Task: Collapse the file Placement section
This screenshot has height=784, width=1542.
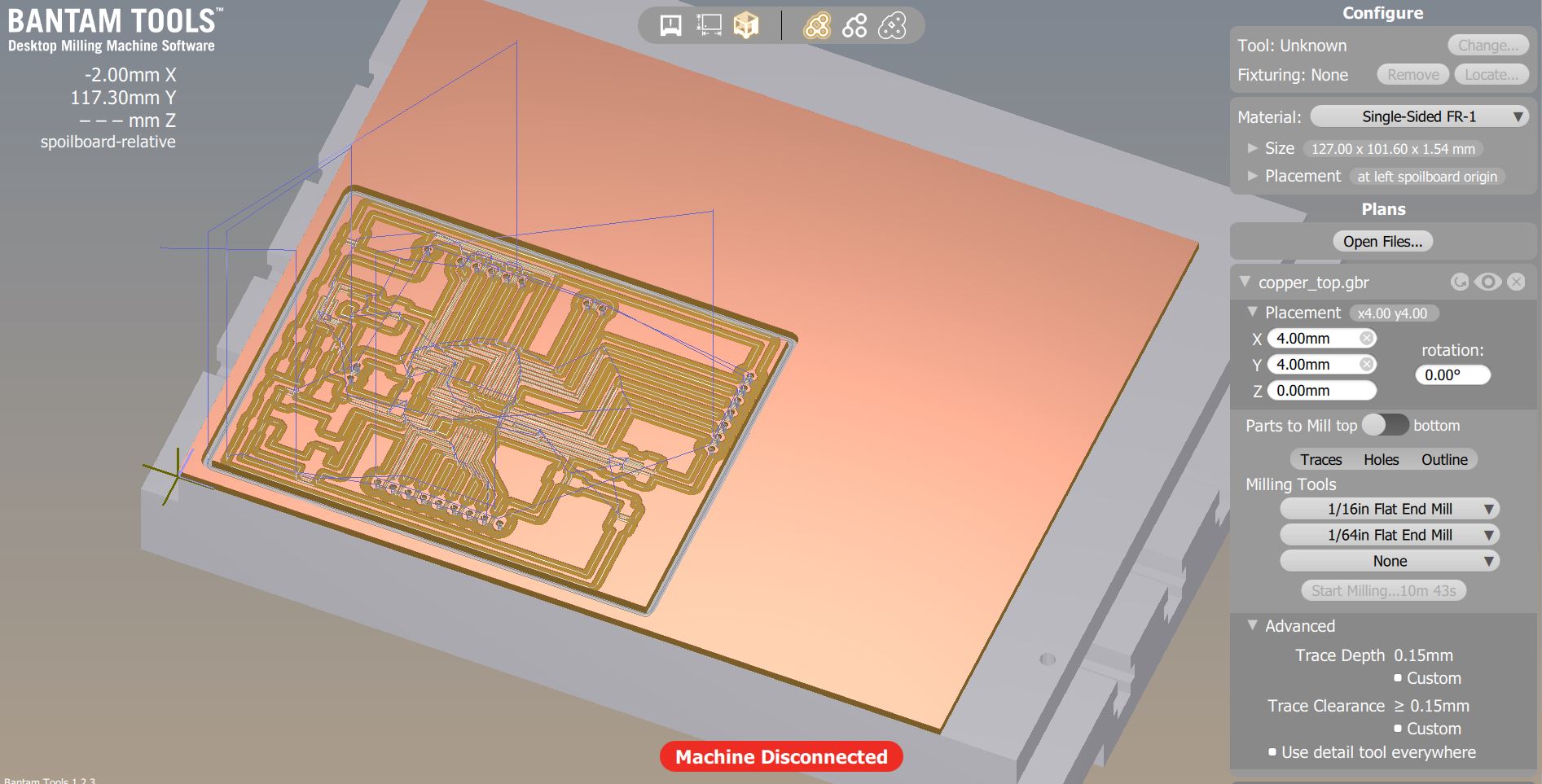Action: pyautogui.click(x=1253, y=312)
